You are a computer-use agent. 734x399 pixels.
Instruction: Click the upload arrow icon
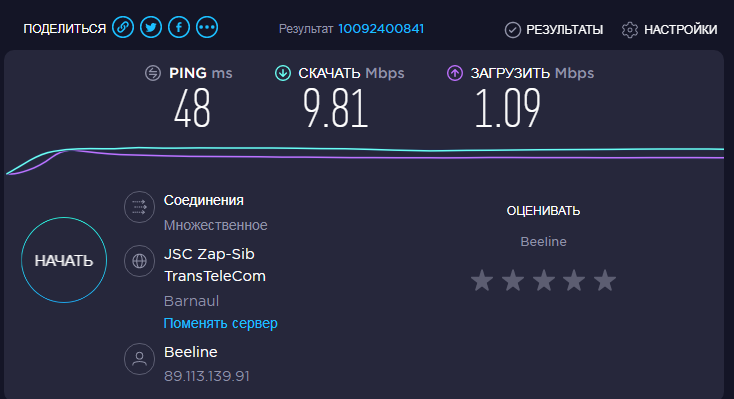pyautogui.click(x=455, y=73)
